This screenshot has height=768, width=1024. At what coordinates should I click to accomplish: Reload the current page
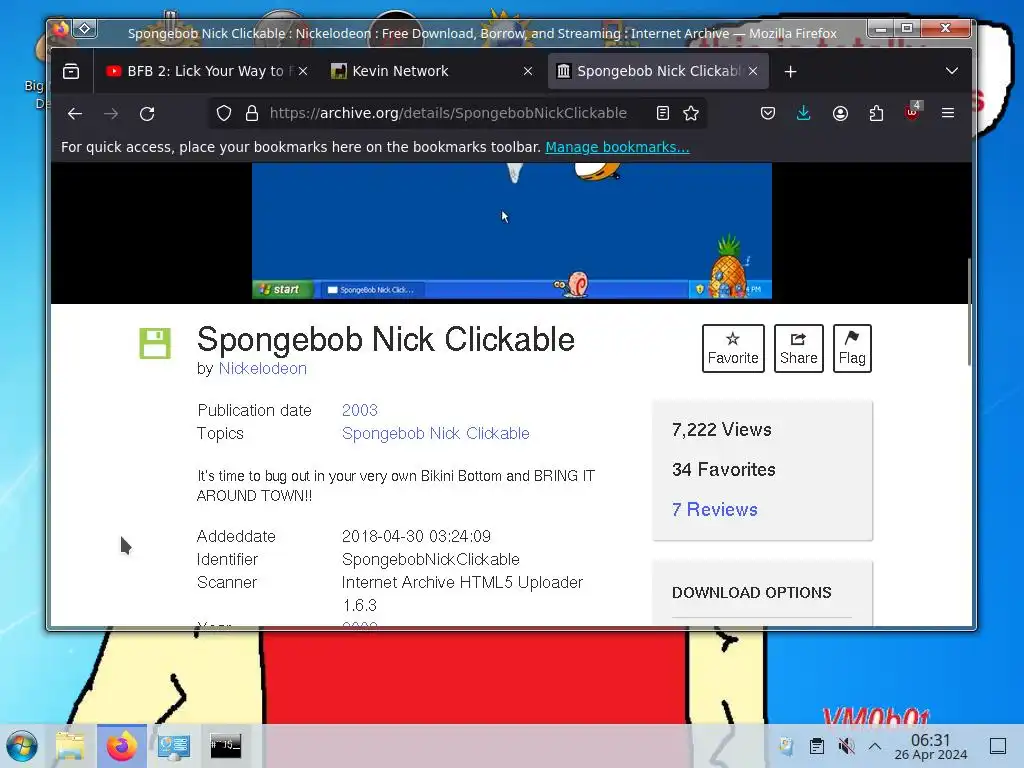[147, 114]
